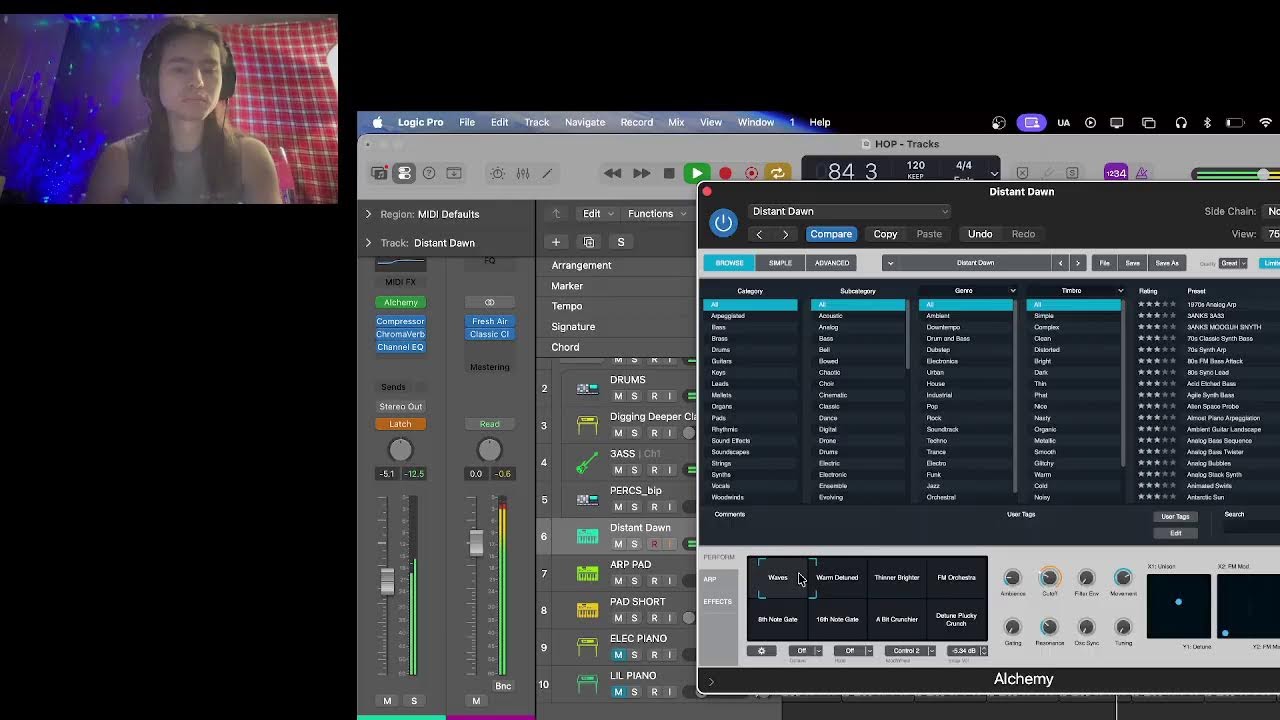
Task: Add a new track with the plus button
Action: 556,242
